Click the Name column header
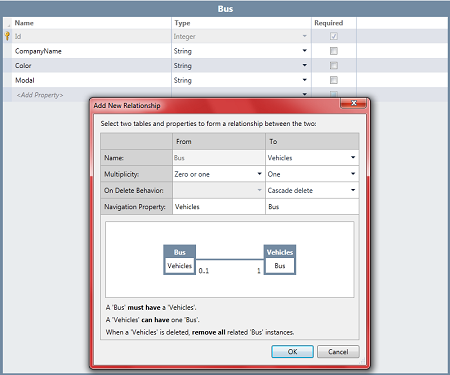This screenshot has height=375, width=450. (x=91, y=23)
